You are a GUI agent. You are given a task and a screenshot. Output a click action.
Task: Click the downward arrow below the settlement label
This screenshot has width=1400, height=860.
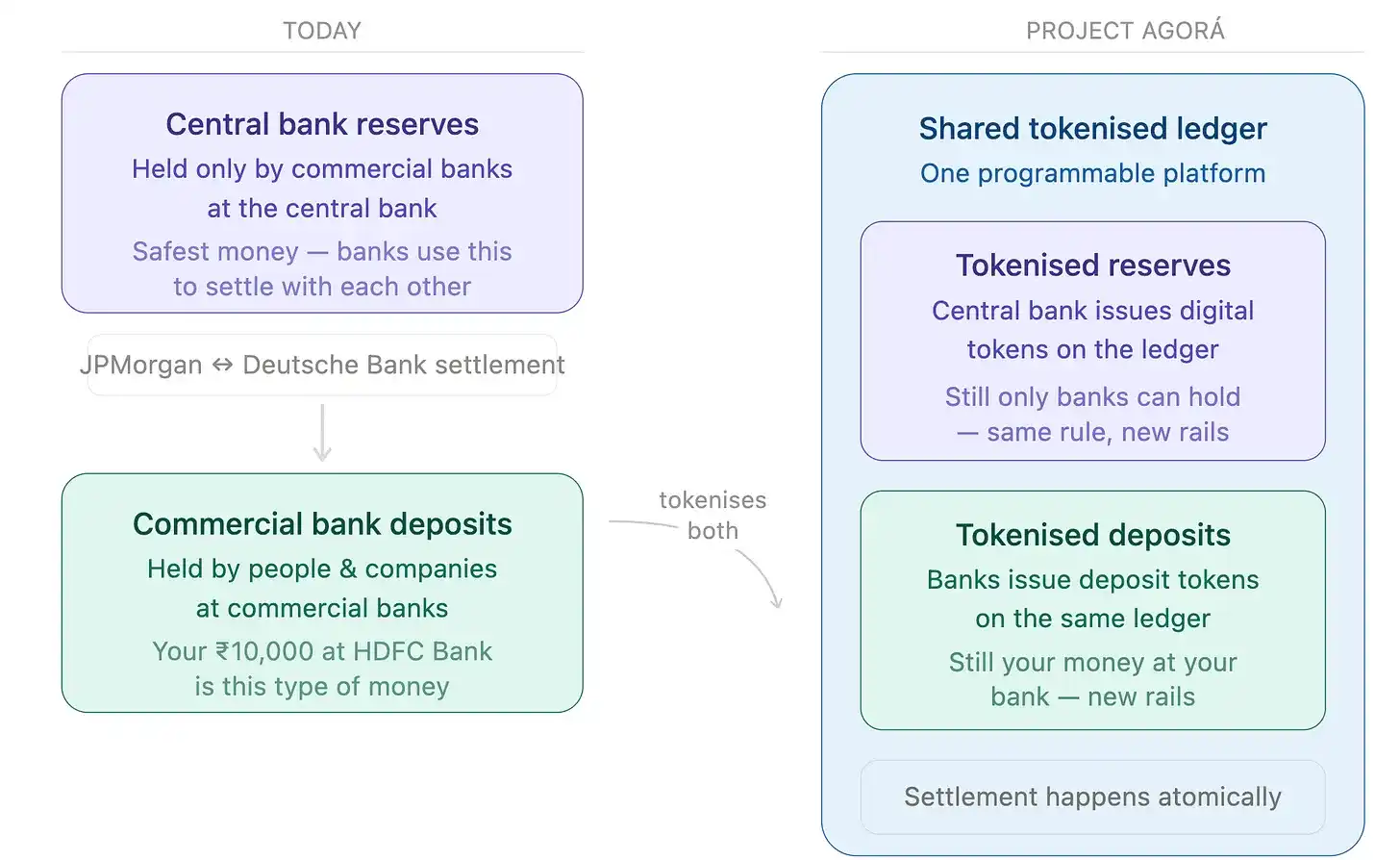tap(322, 433)
